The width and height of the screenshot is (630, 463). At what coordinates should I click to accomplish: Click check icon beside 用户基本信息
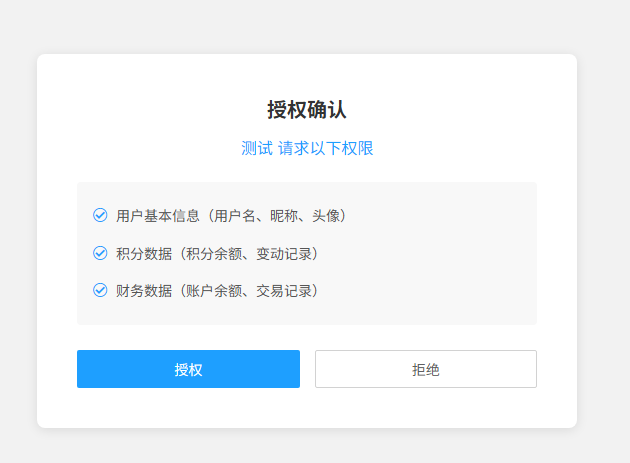point(100,215)
